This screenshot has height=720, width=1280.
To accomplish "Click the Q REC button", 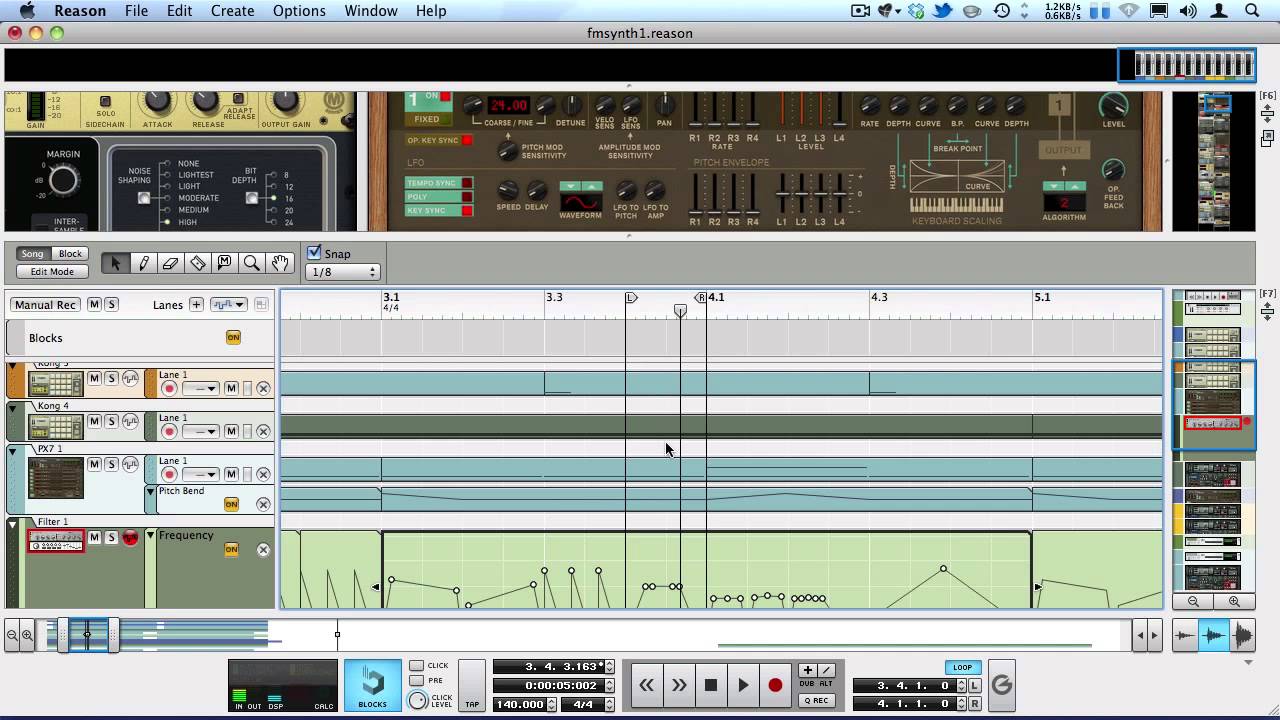I will [x=816, y=700].
